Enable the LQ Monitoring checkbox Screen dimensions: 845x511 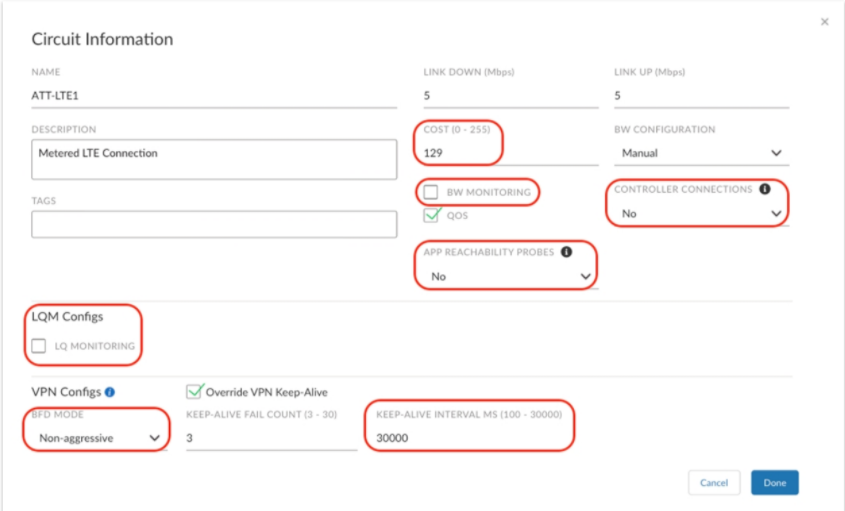click(x=39, y=346)
